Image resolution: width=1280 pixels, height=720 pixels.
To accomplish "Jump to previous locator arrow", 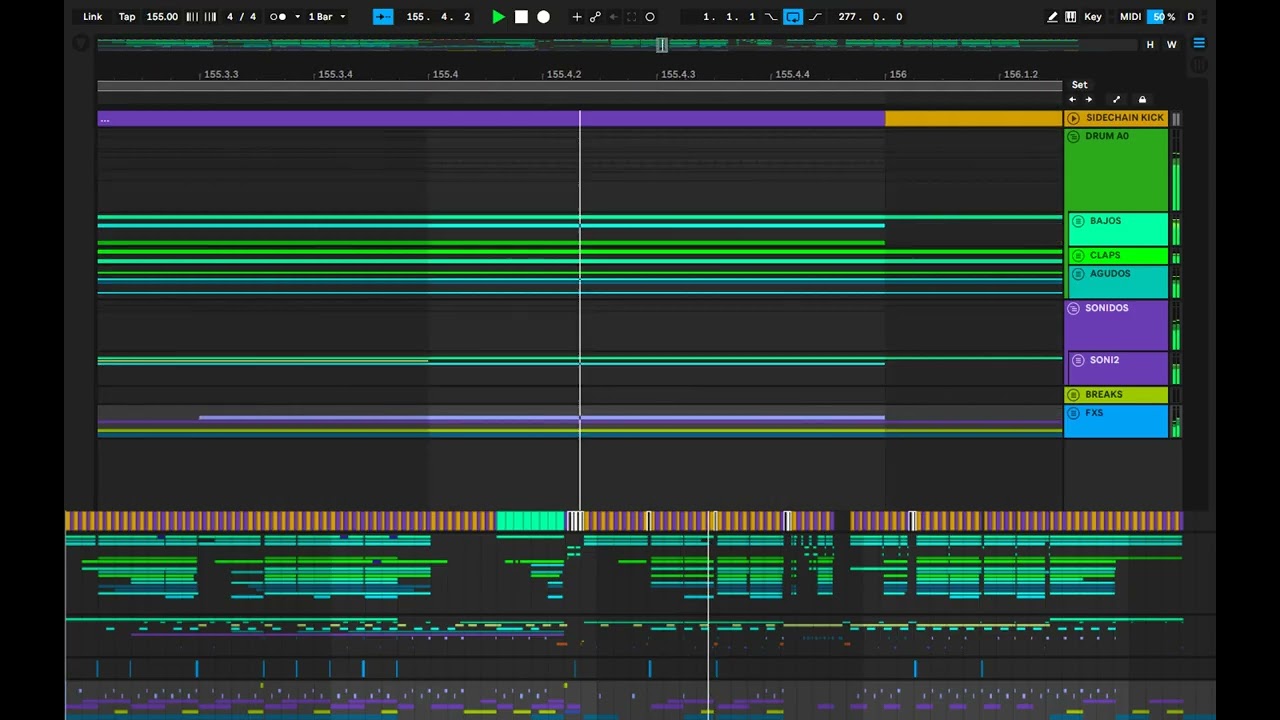I will (x=1072, y=99).
